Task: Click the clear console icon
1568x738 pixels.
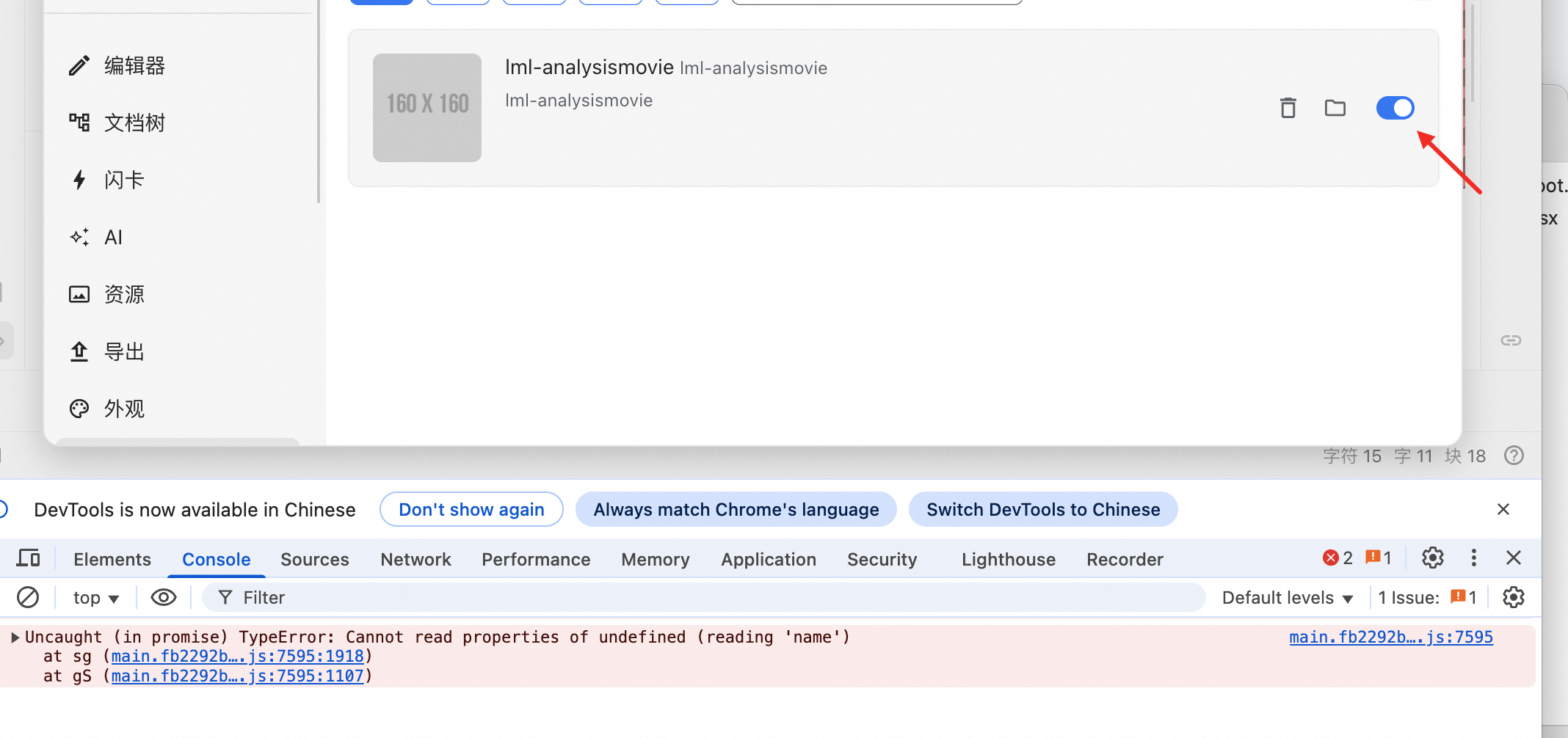Action: tap(28, 597)
